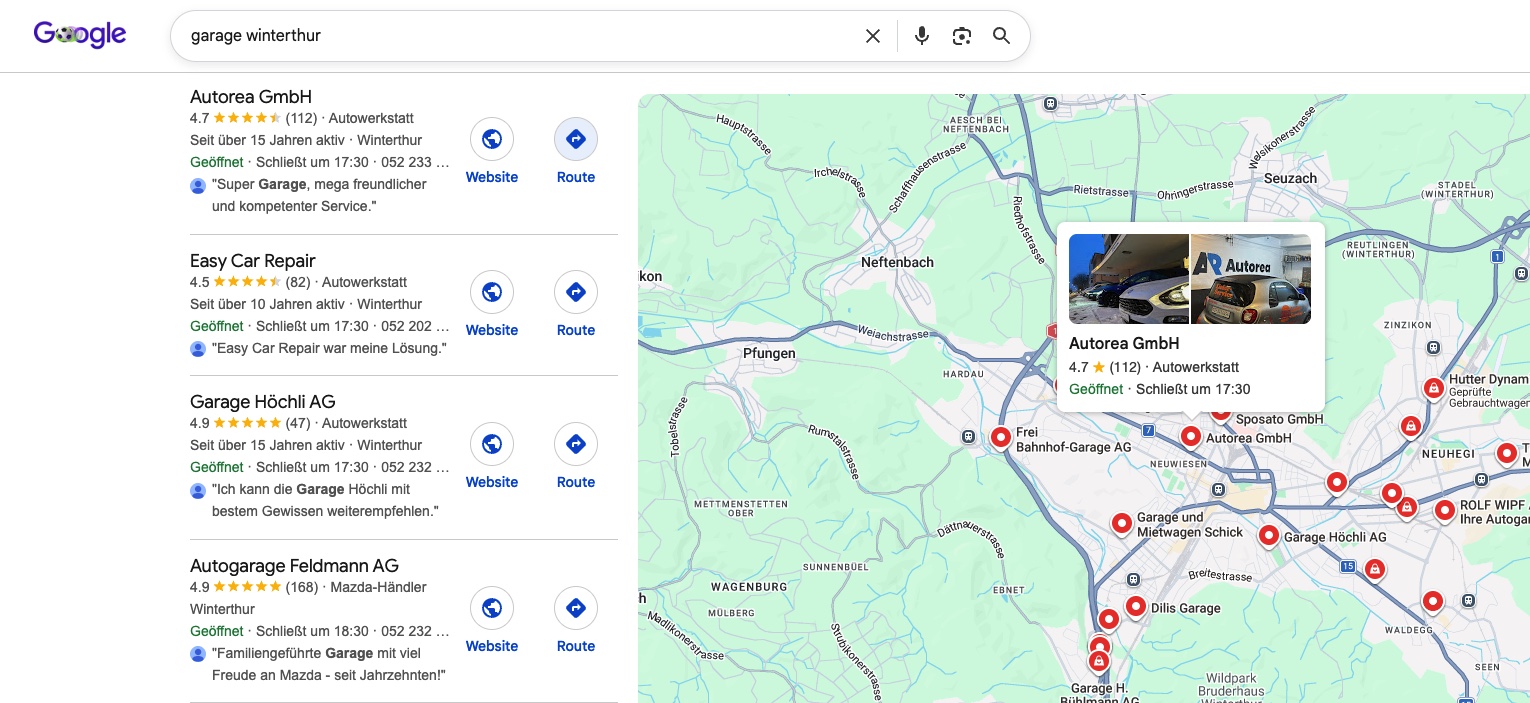Click Website label under Autorea GmbH

[492, 177]
